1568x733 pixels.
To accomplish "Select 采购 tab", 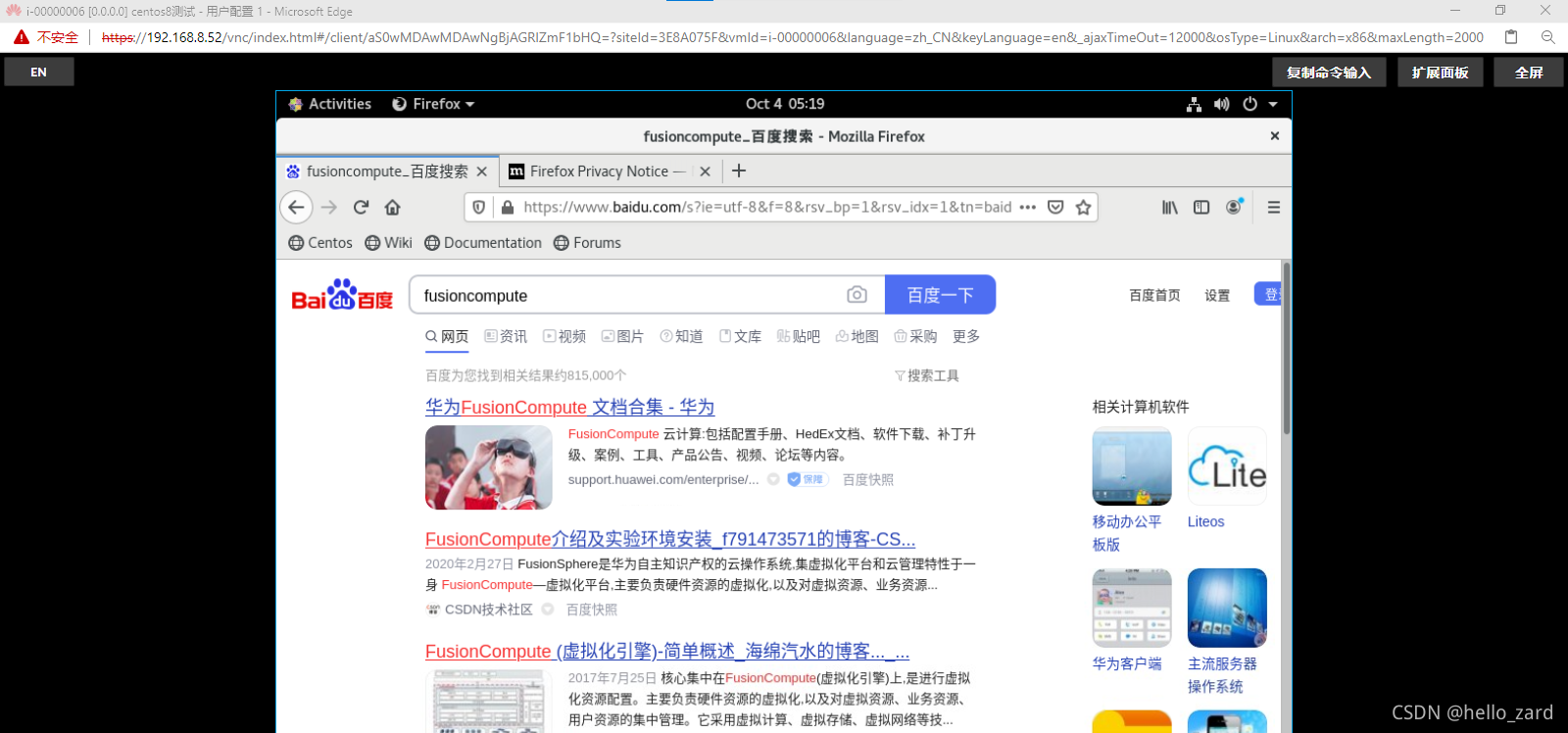I will [915, 336].
